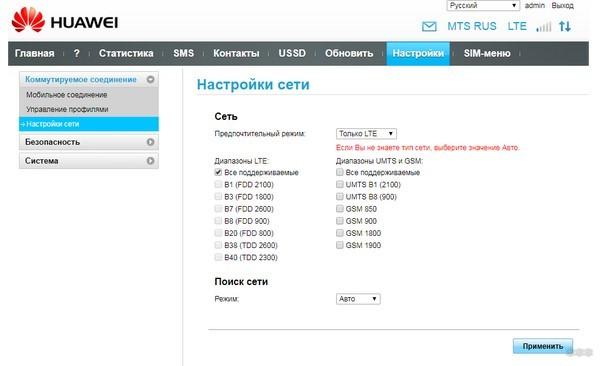600x366 pixels.
Task: Check B40 (TDD 2300) checkbox
Action: (x=218, y=257)
